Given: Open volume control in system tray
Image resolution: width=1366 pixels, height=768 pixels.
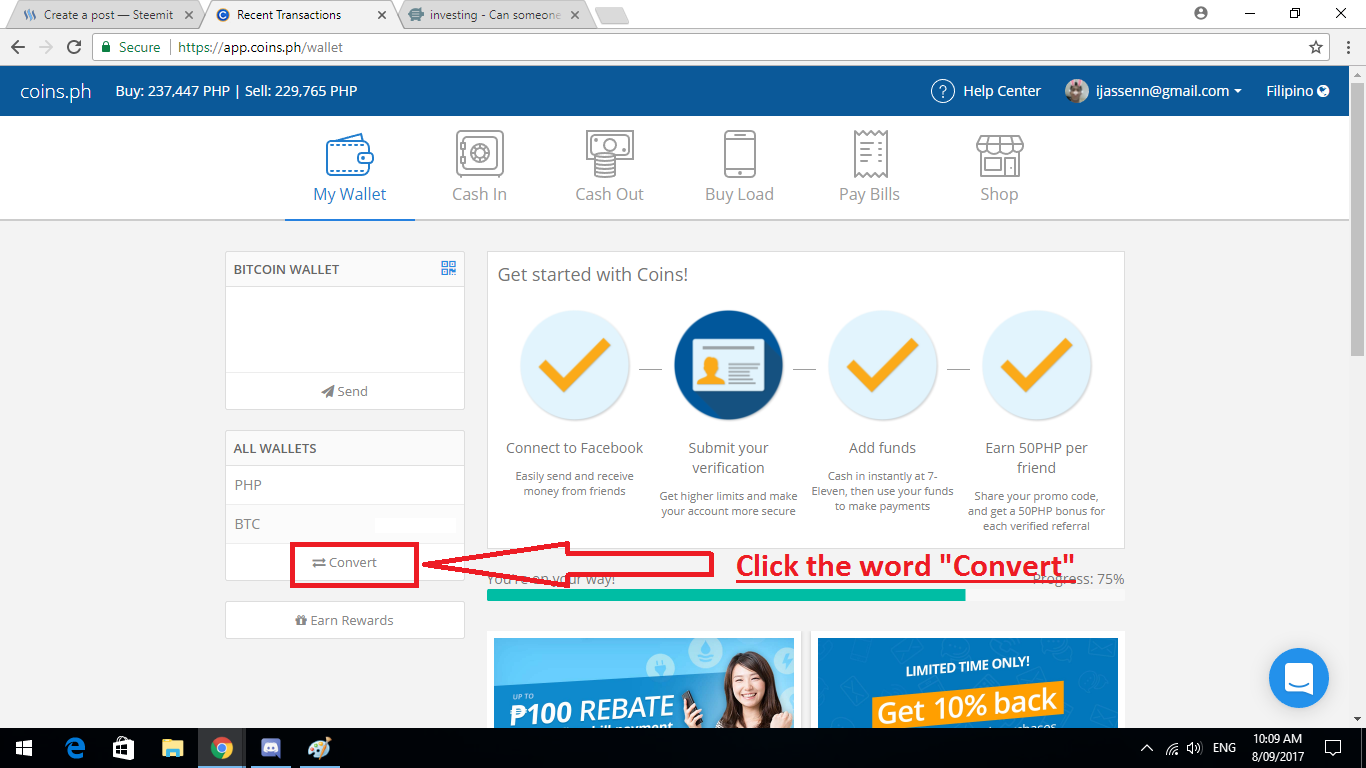Looking at the screenshot, I should click(1195, 748).
